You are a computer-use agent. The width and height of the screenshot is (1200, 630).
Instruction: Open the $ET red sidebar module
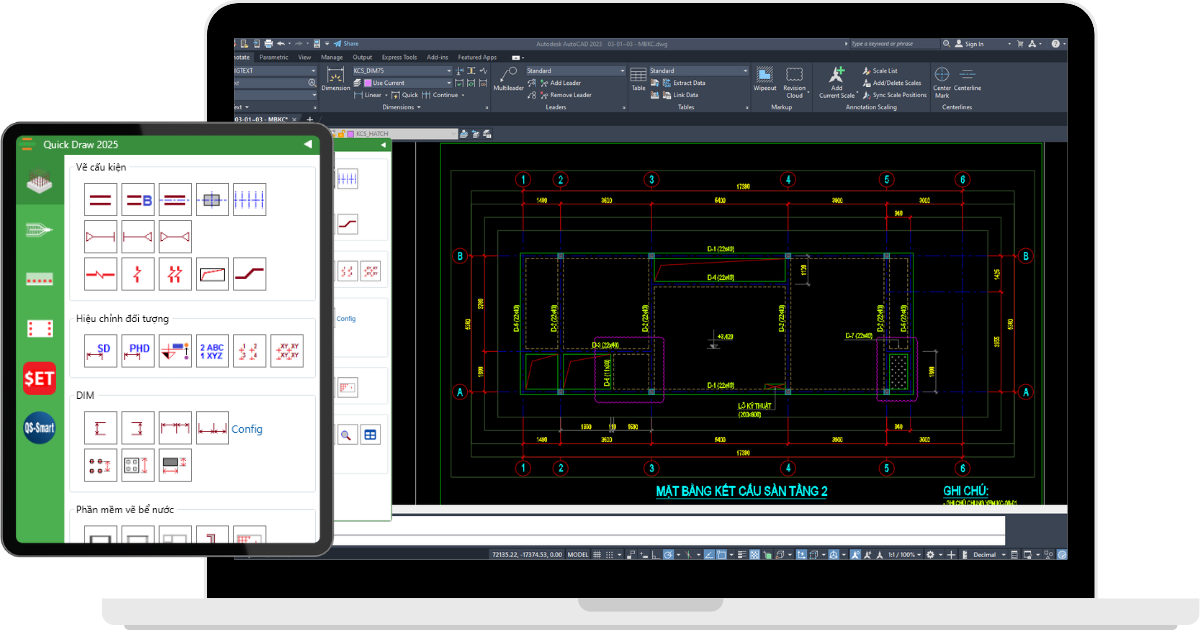pyautogui.click(x=40, y=378)
